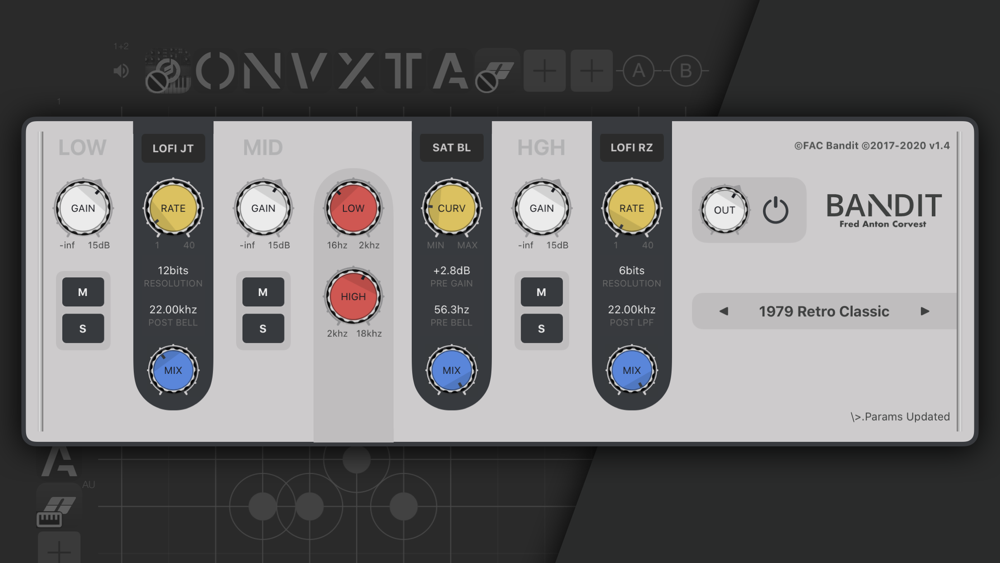Click LOFI RZ 22.00khz post LPF value
Screen dimensions: 1000x563
[631, 309]
